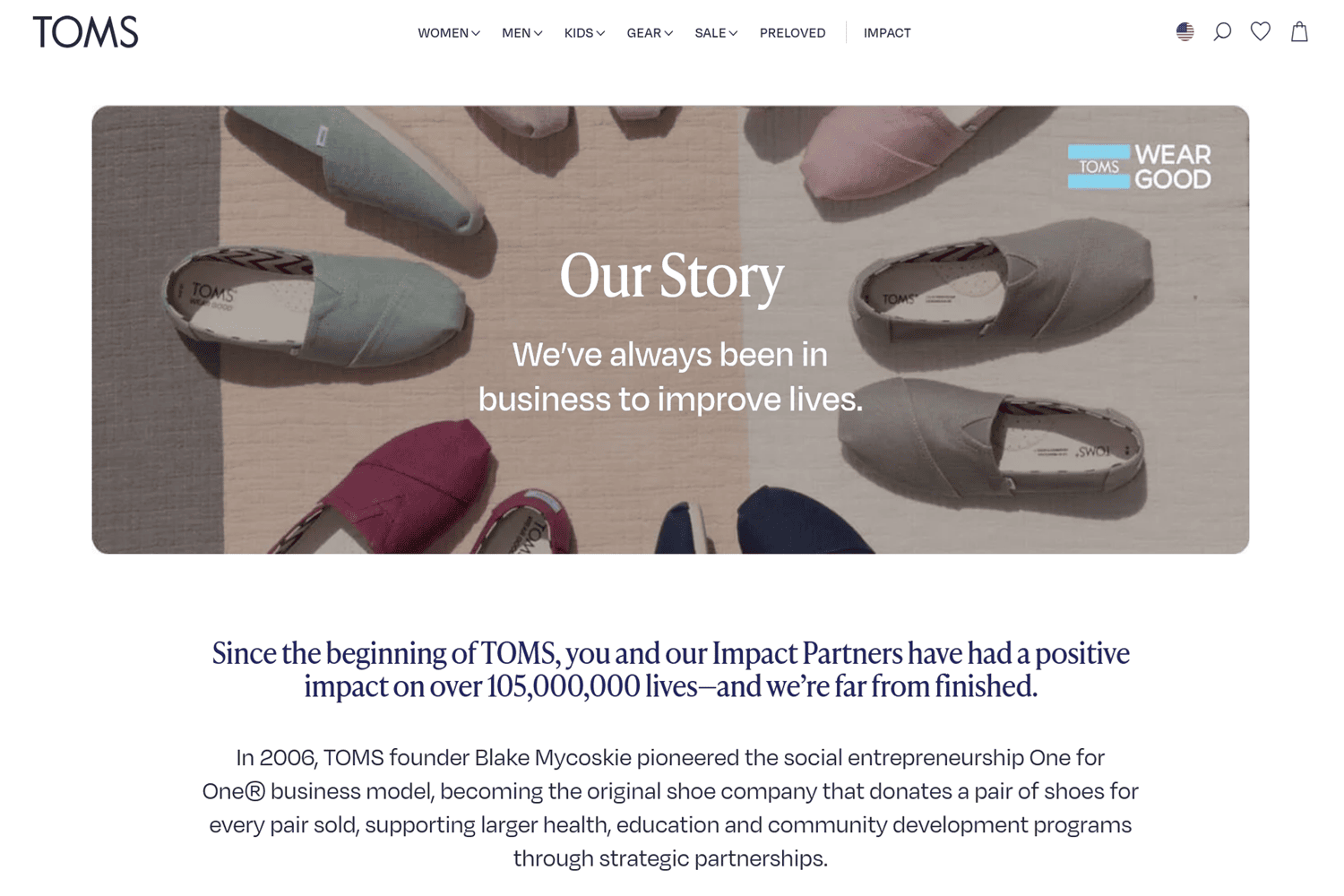The height and width of the screenshot is (896, 1344).
Task: Expand the Gear chevron arrow
Action: (668, 33)
